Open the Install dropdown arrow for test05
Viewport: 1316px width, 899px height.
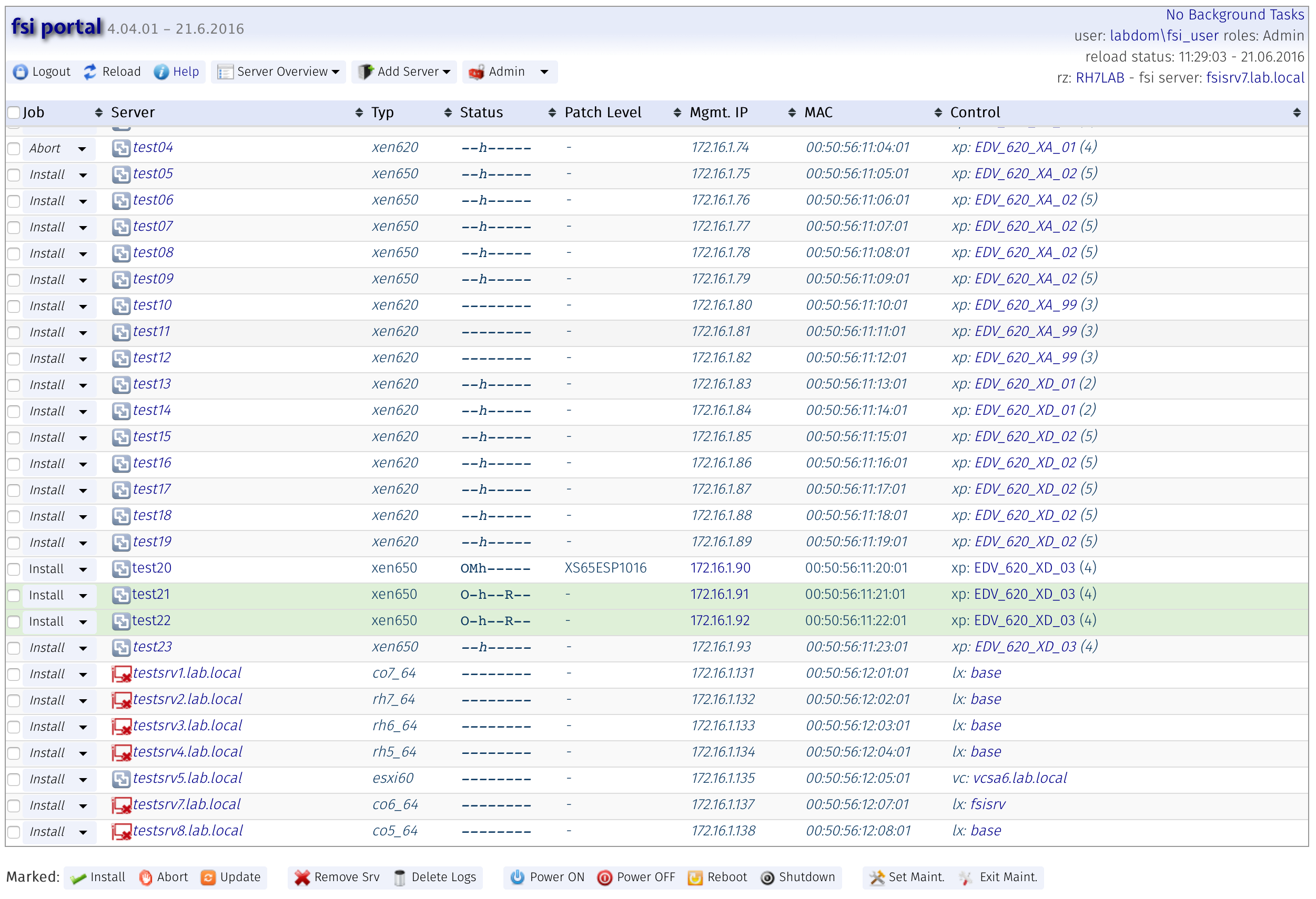pyautogui.click(x=83, y=176)
